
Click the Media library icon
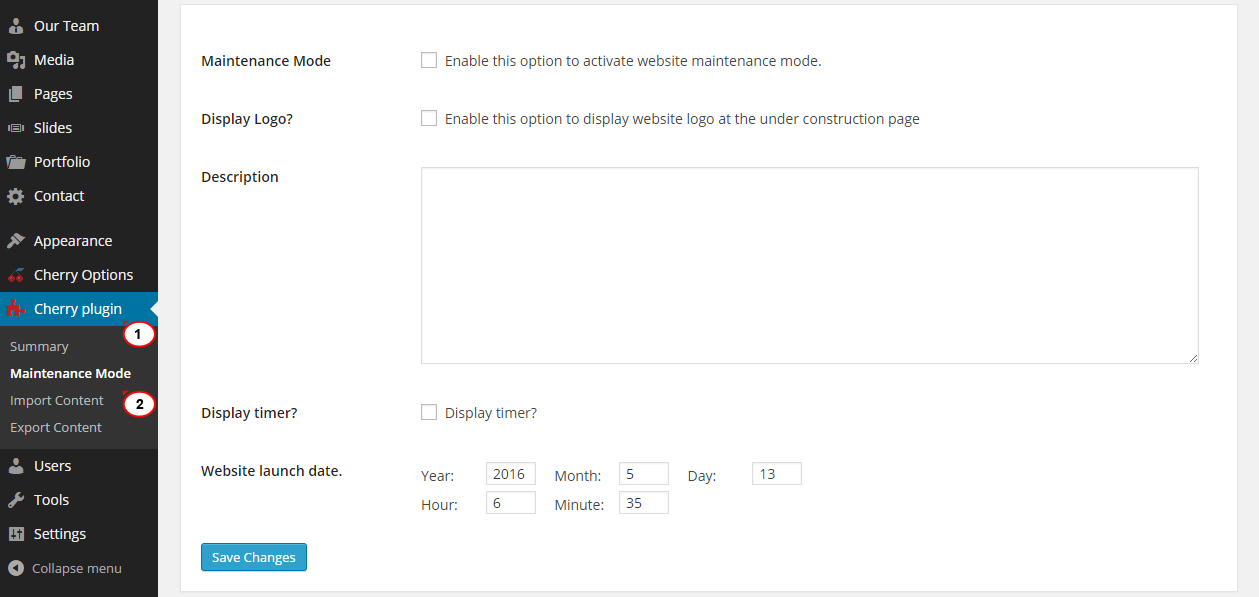click(16, 60)
